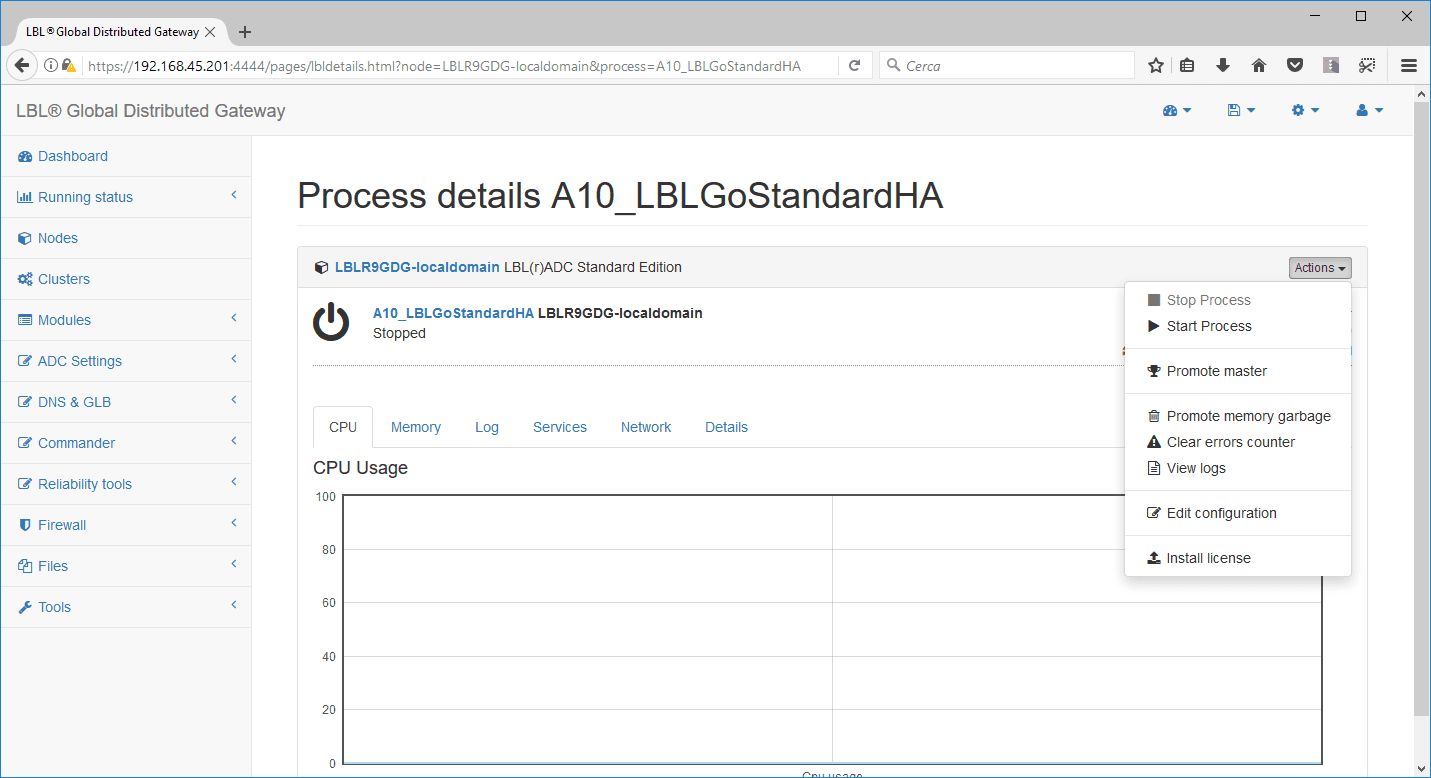The height and width of the screenshot is (778, 1431).
Task: Click the Files copy icon
Action: tap(25, 567)
